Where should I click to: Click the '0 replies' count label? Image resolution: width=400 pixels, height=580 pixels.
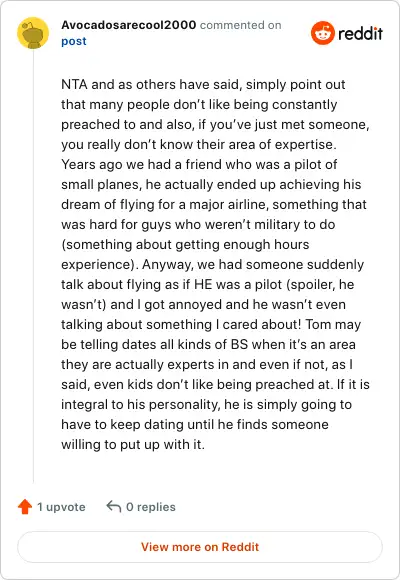click(151, 507)
